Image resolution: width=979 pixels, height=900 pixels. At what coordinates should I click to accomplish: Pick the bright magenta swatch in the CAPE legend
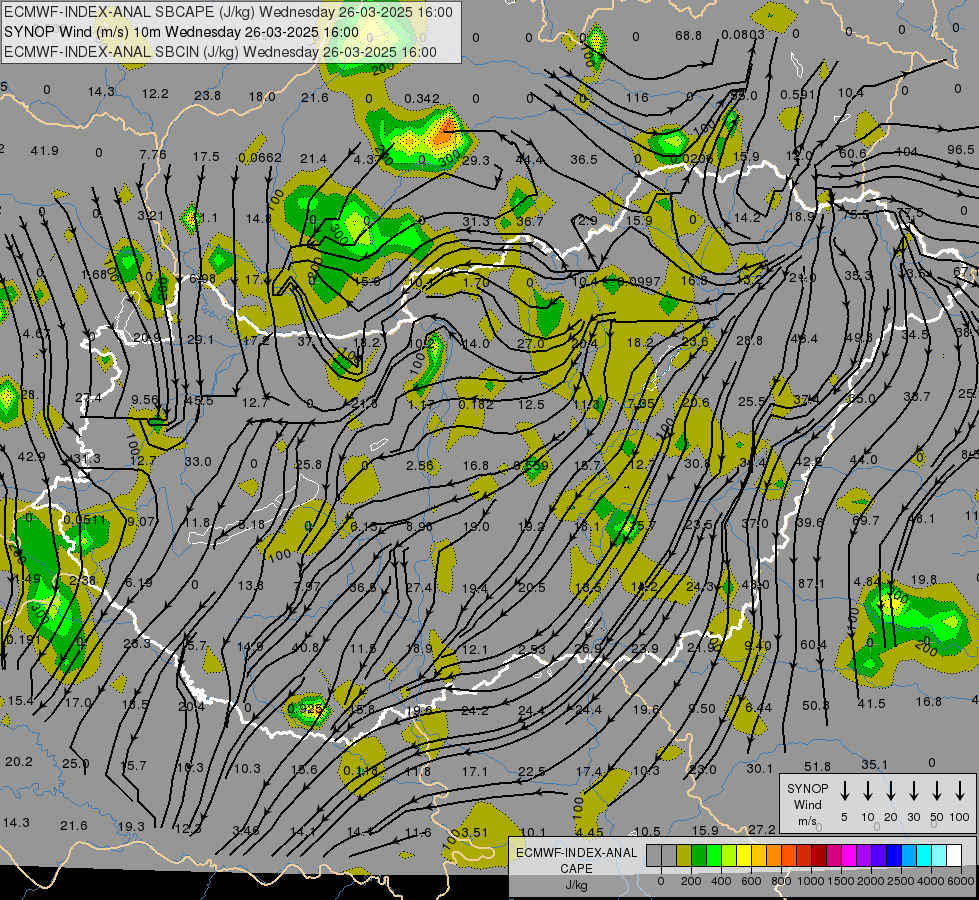849,855
